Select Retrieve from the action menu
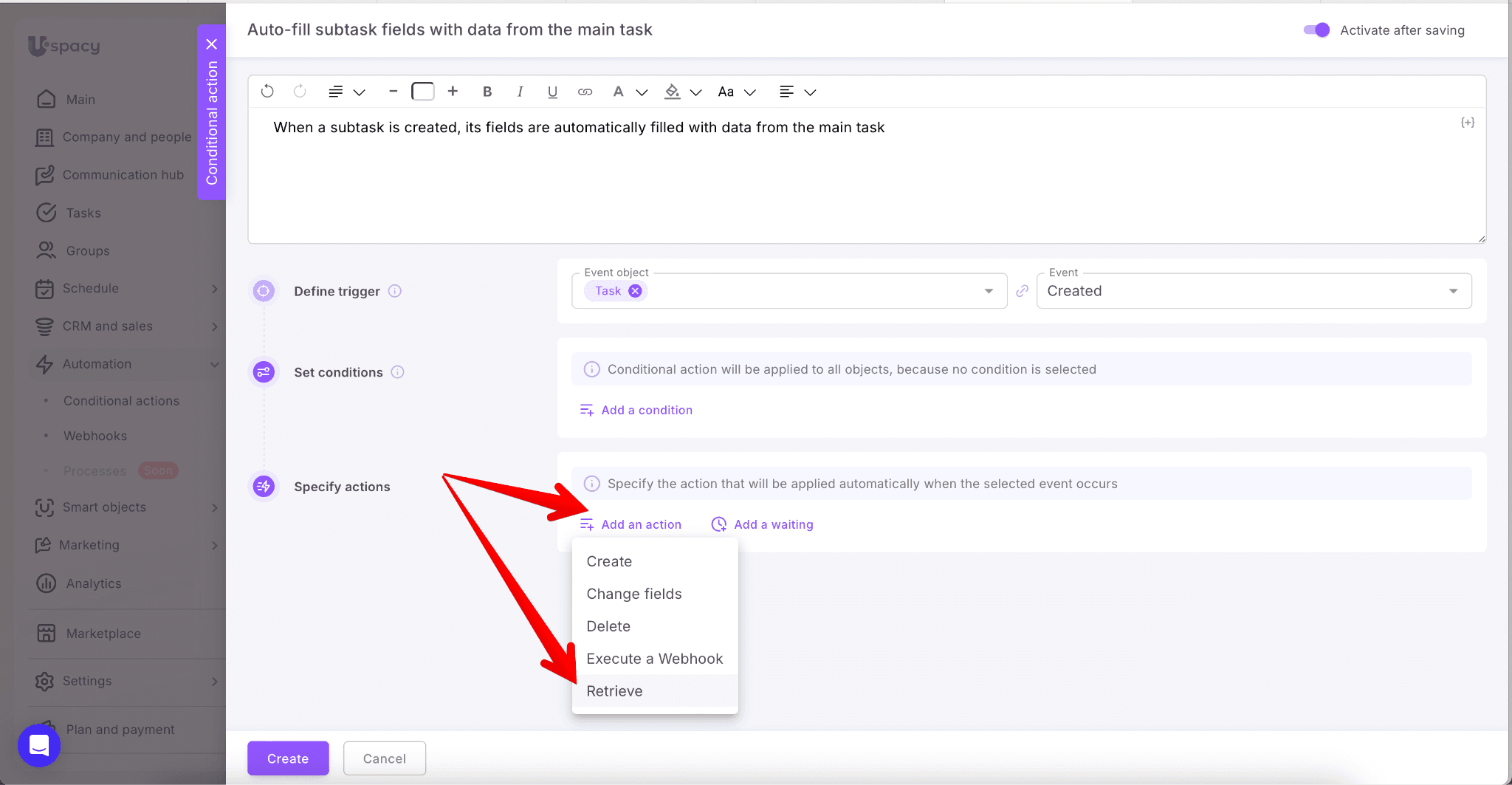This screenshot has width=1512, height=785. (x=614, y=691)
